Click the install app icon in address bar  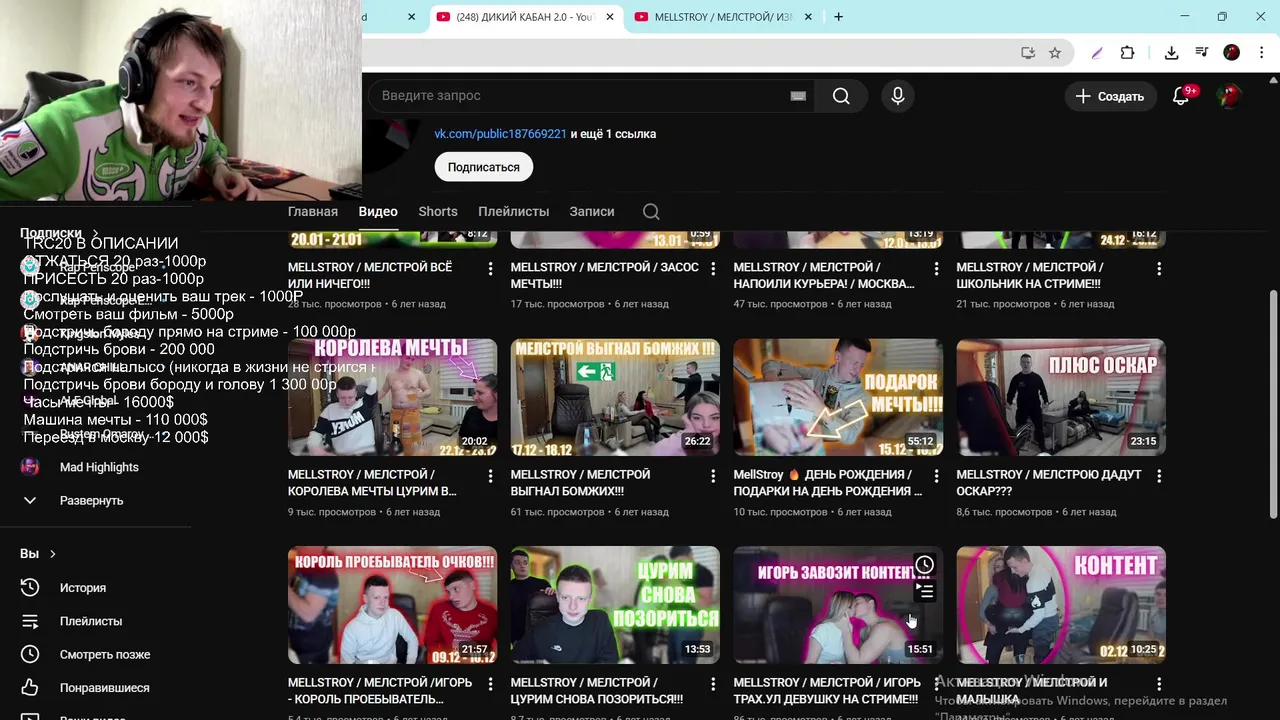point(1027,53)
